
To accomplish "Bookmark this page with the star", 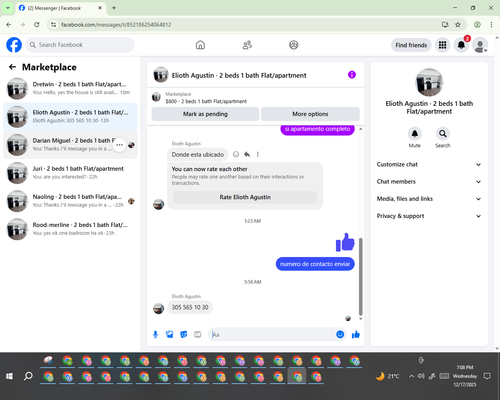I will pos(458,24).
